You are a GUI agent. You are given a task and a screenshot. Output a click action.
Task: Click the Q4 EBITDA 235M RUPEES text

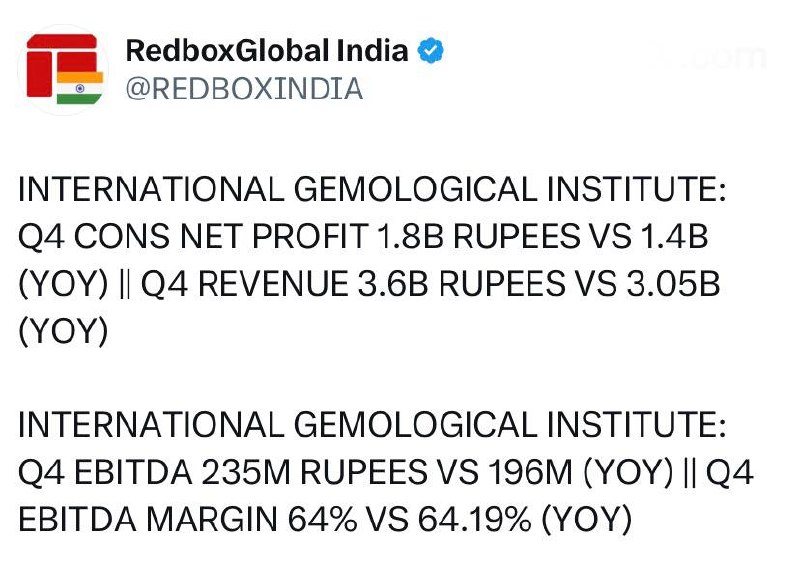point(222,472)
